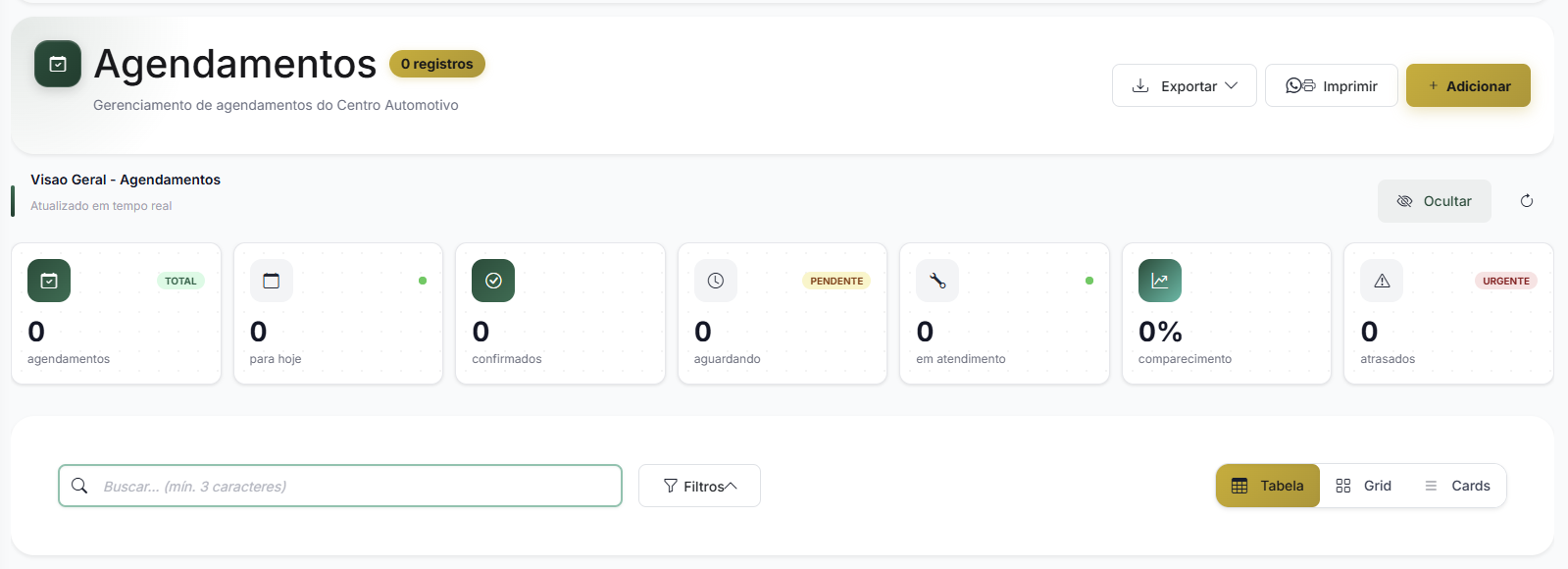Switch to Cards view

coord(1457,486)
